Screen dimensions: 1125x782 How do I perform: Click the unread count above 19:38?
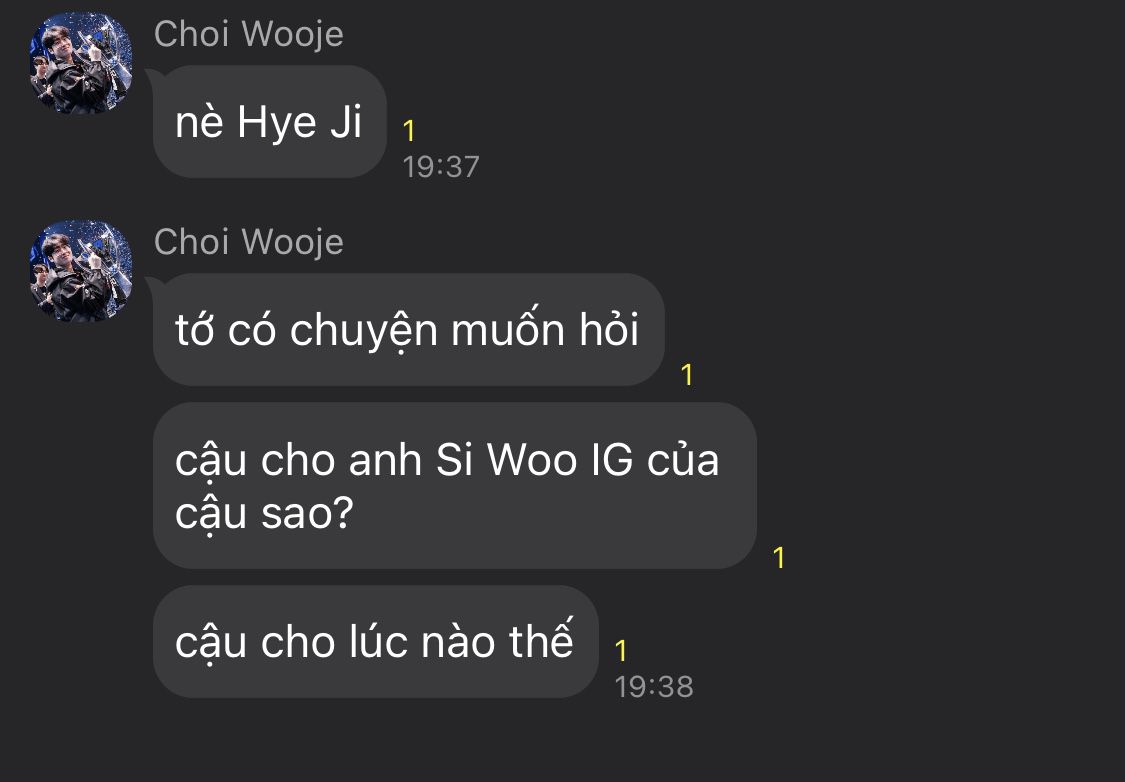(x=621, y=651)
